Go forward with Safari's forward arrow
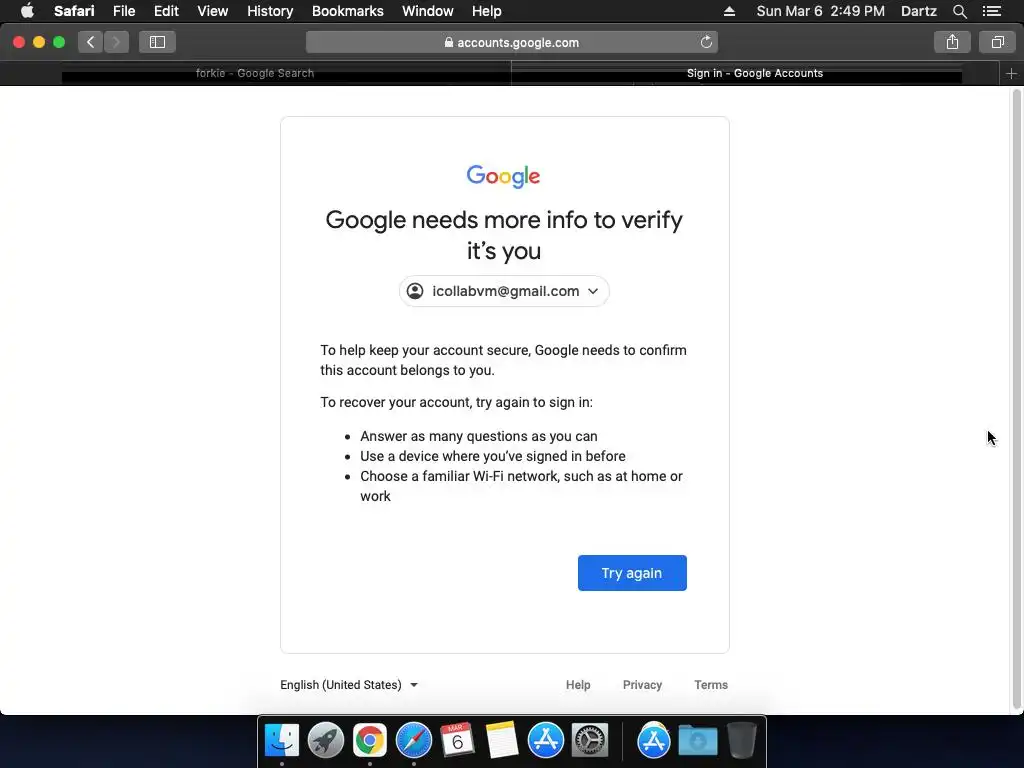 coord(116,42)
